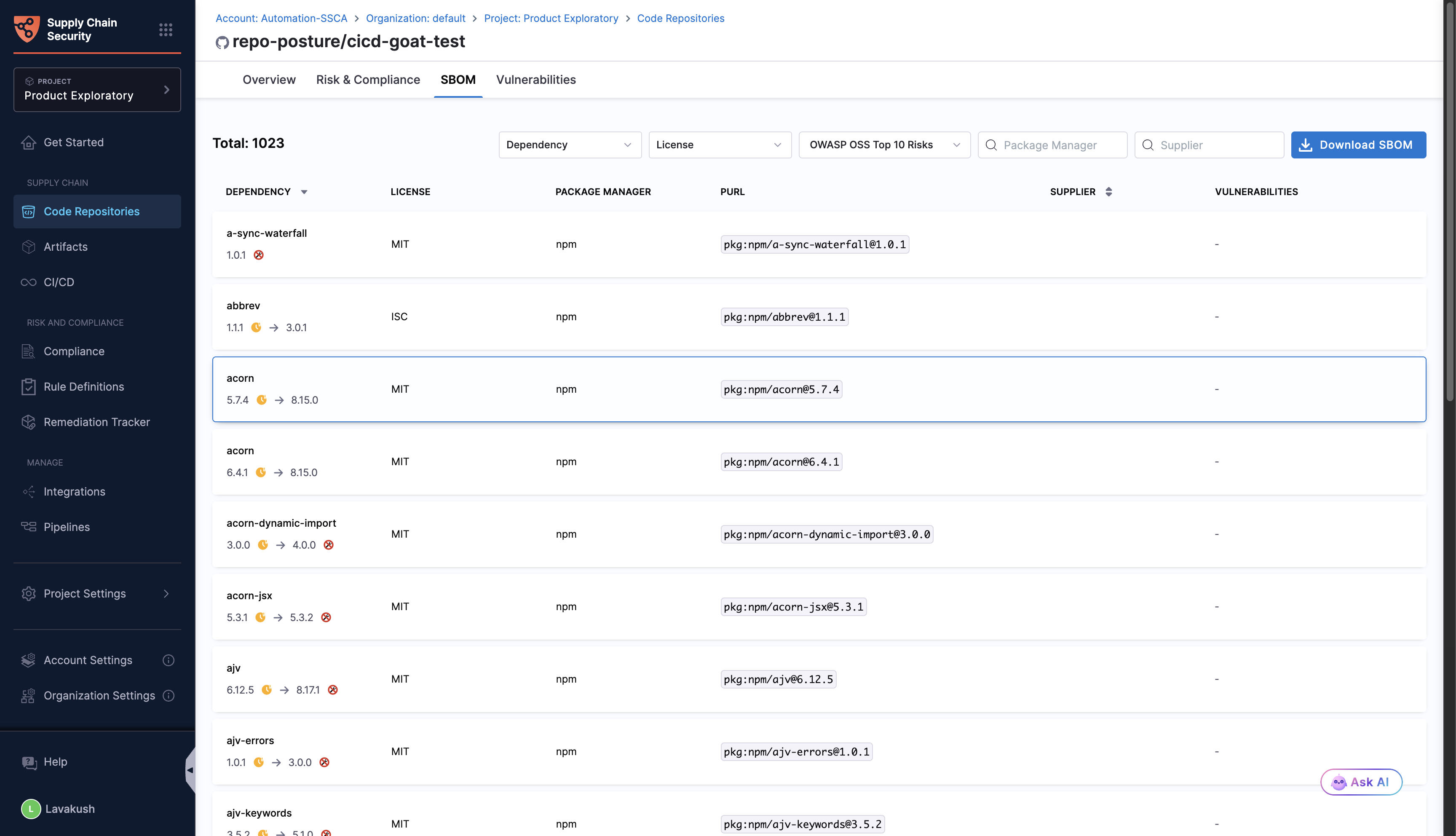This screenshot has height=836, width=1456.
Task: Open the CI/CD infinity icon item
Action: pyautogui.click(x=28, y=282)
